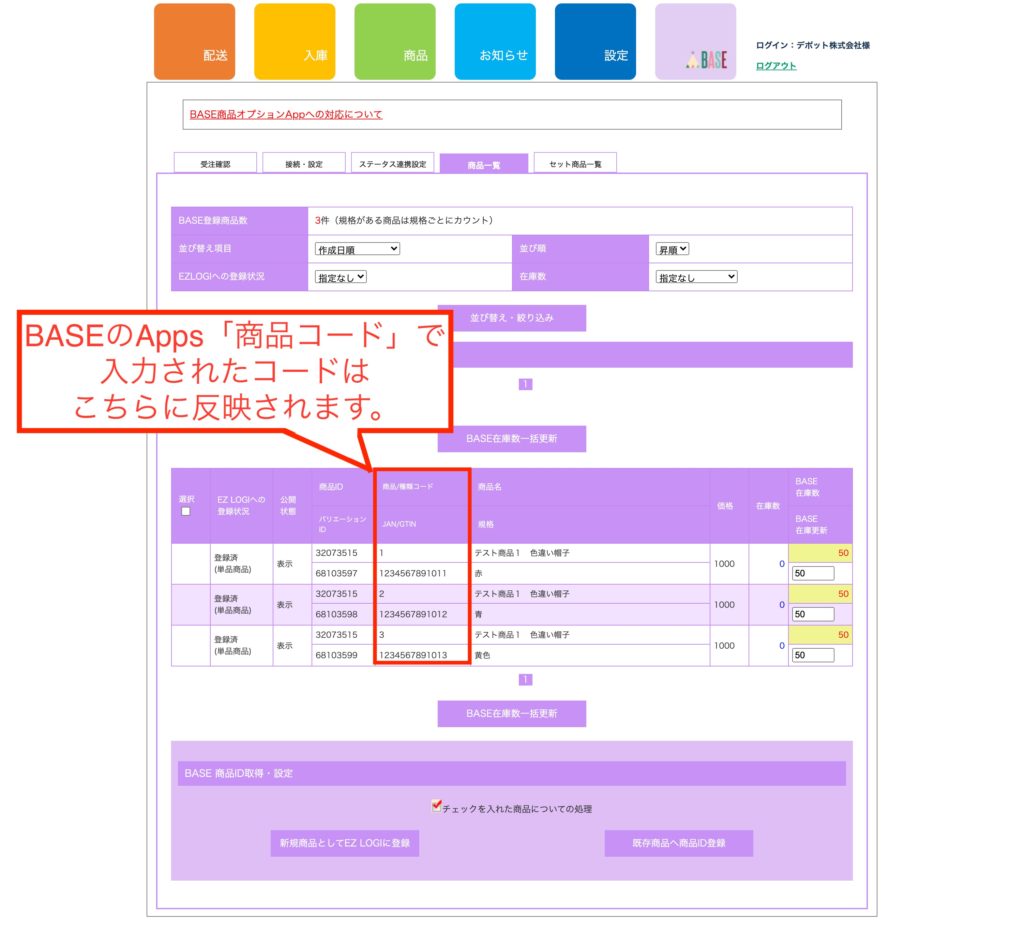
Task: Switch to the 受注確認 tab
Action: (x=215, y=163)
